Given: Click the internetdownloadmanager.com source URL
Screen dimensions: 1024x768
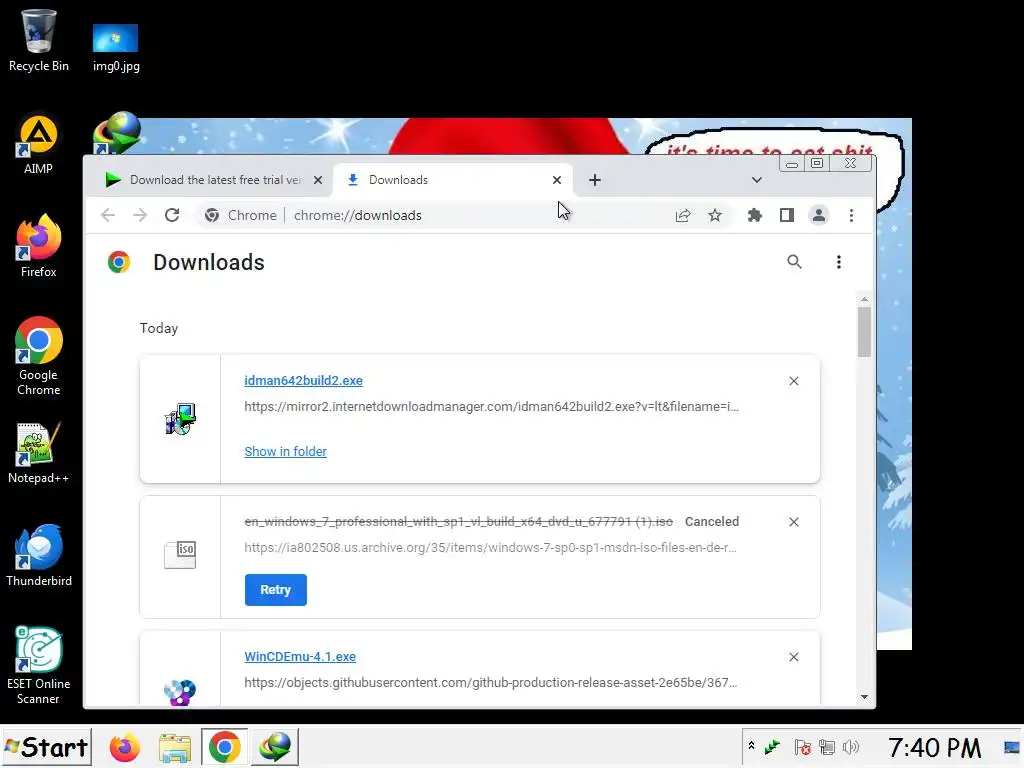Looking at the screenshot, I should [492, 406].
